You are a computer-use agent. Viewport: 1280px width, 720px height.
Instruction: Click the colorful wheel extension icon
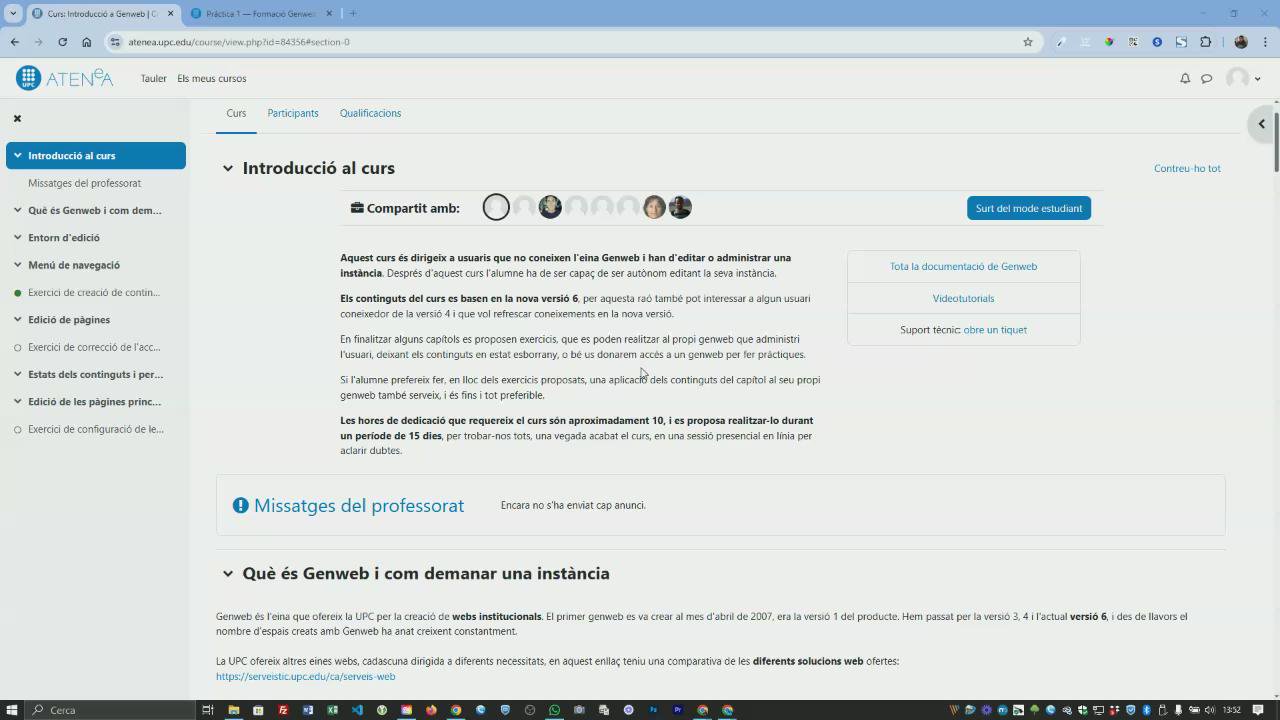(1109, 42)
